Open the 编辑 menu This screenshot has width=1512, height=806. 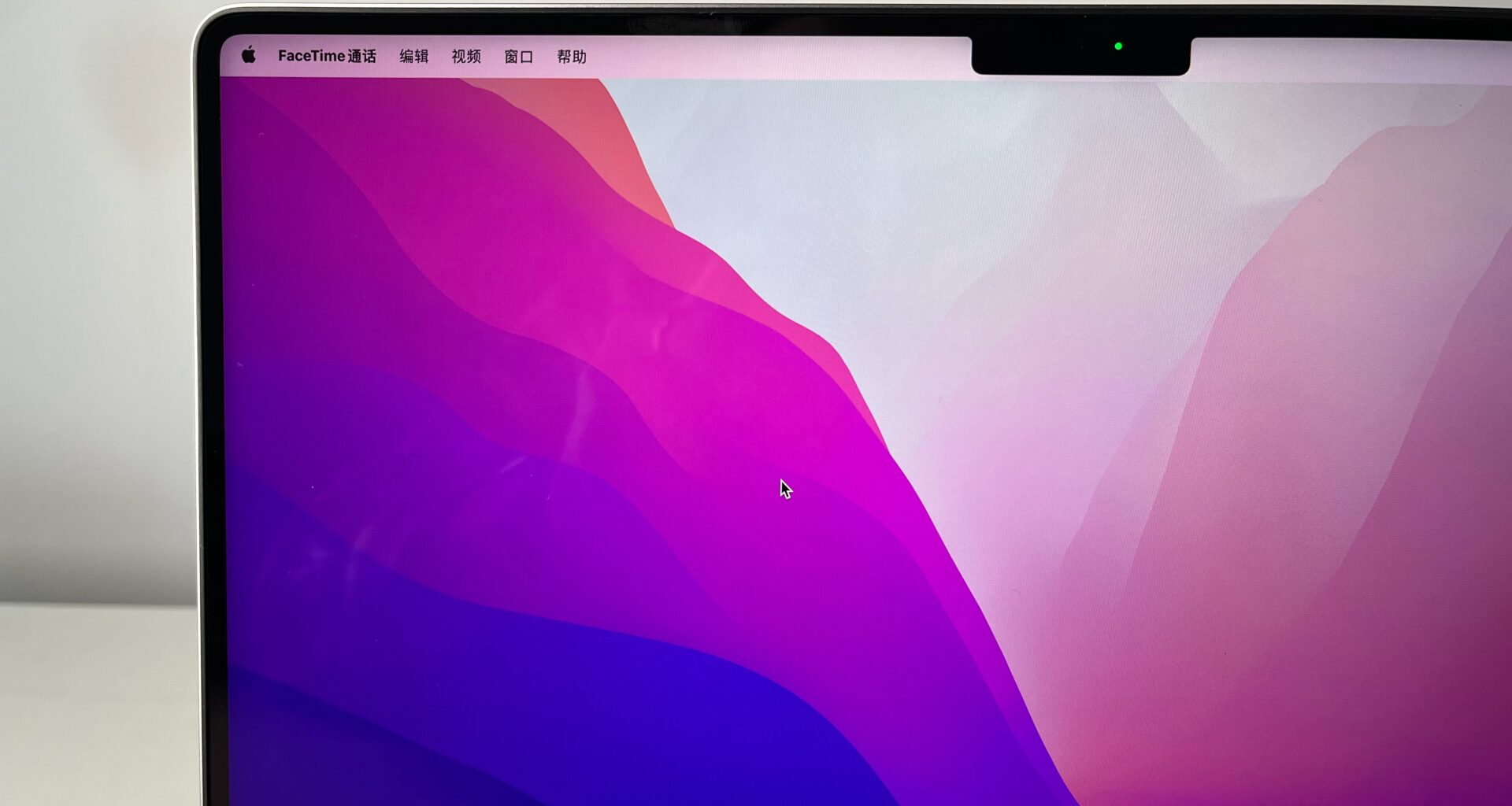[x=414, y=57]
